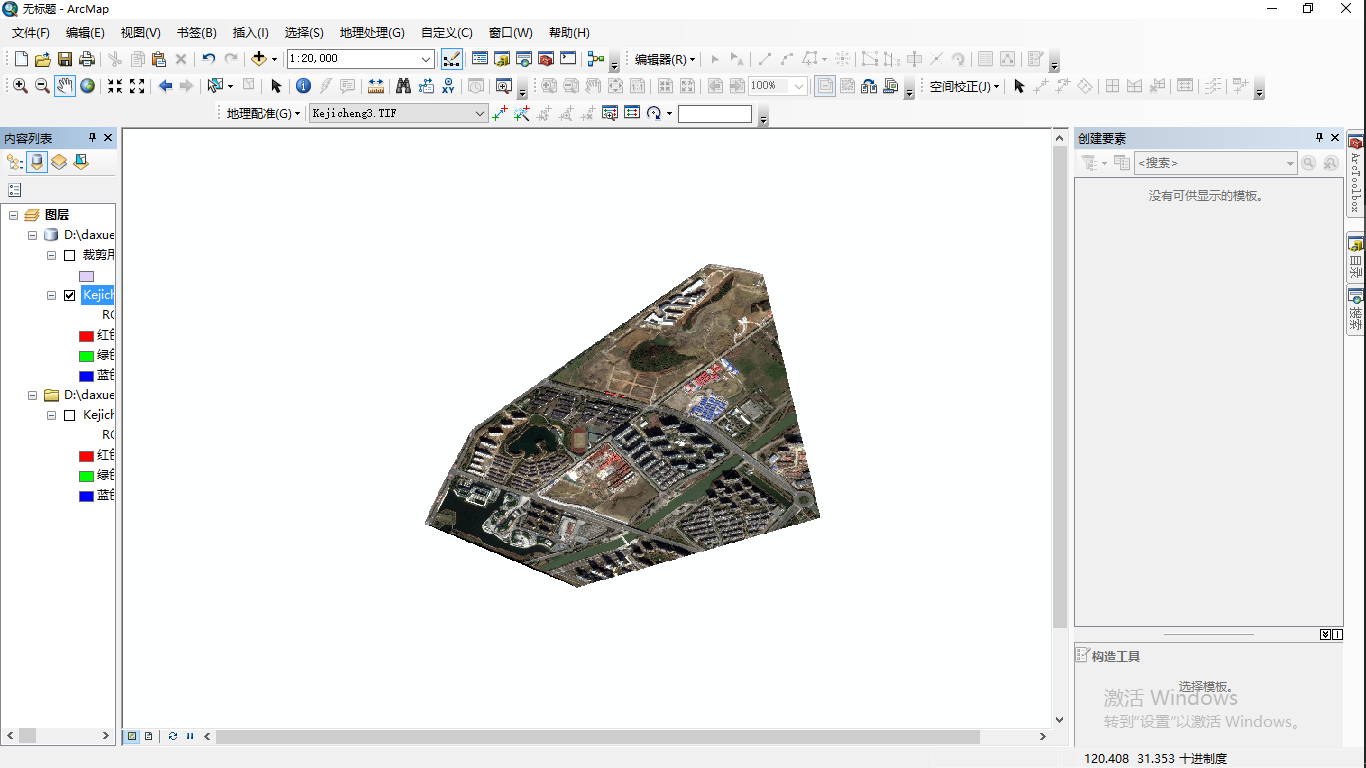Screen dimensions: 1366x768
Task: Collapse the 图层 data frame node
Action: [x=14, y=215]
